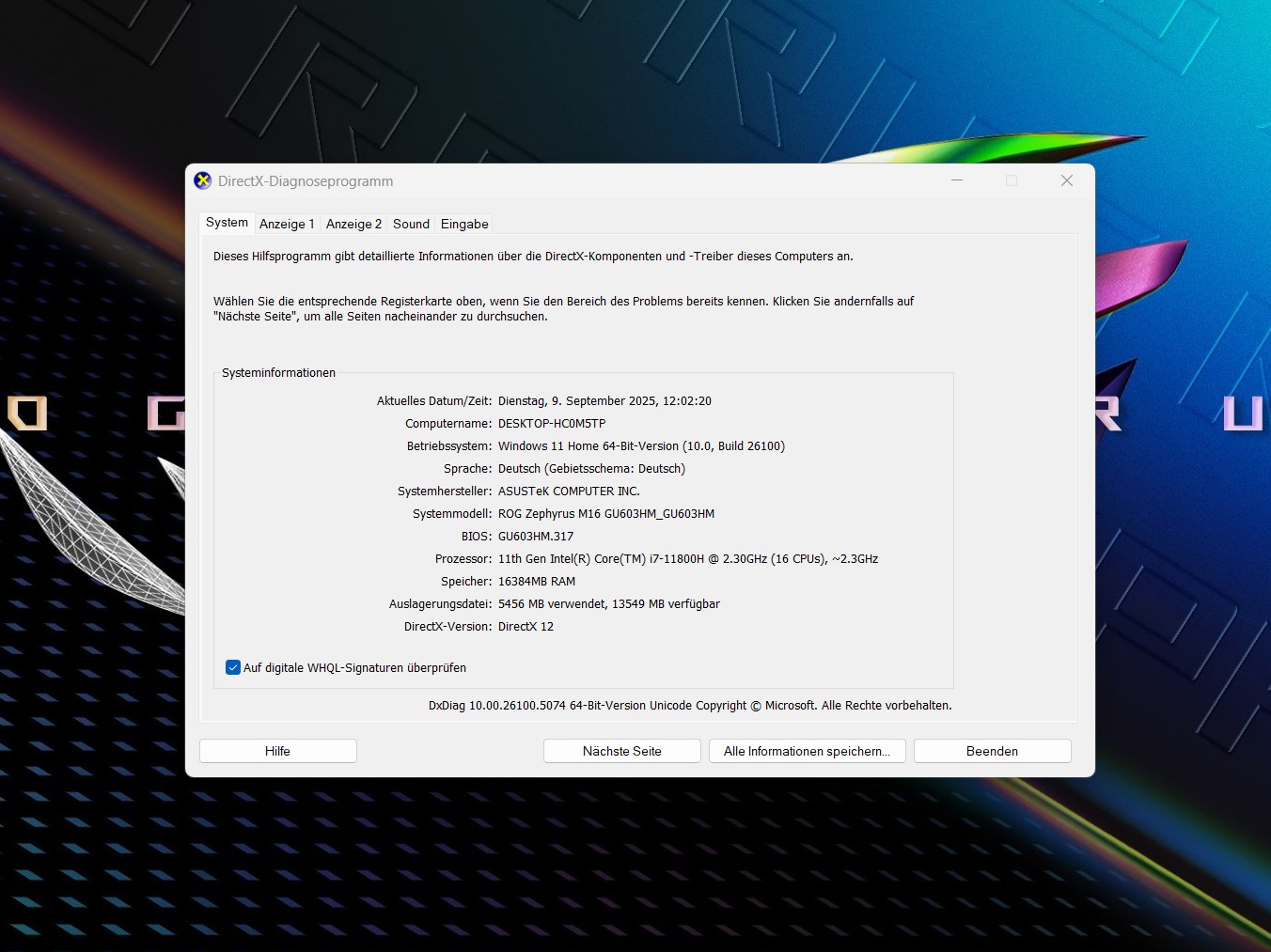The height and width of the screenshot is (952, 1271).
Task: Toggle the WHQL-Signaturen überprüfen checkbox
Action: coord(233,668)
